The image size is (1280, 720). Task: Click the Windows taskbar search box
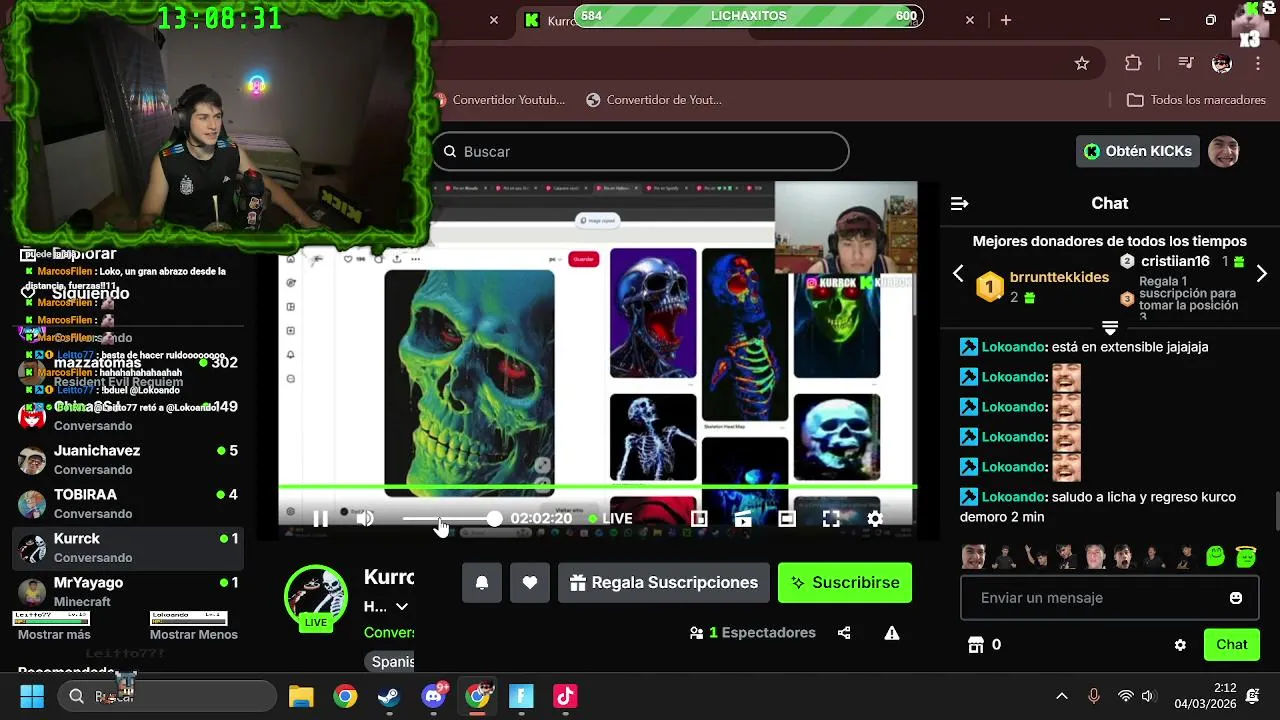tap(166, 696)
